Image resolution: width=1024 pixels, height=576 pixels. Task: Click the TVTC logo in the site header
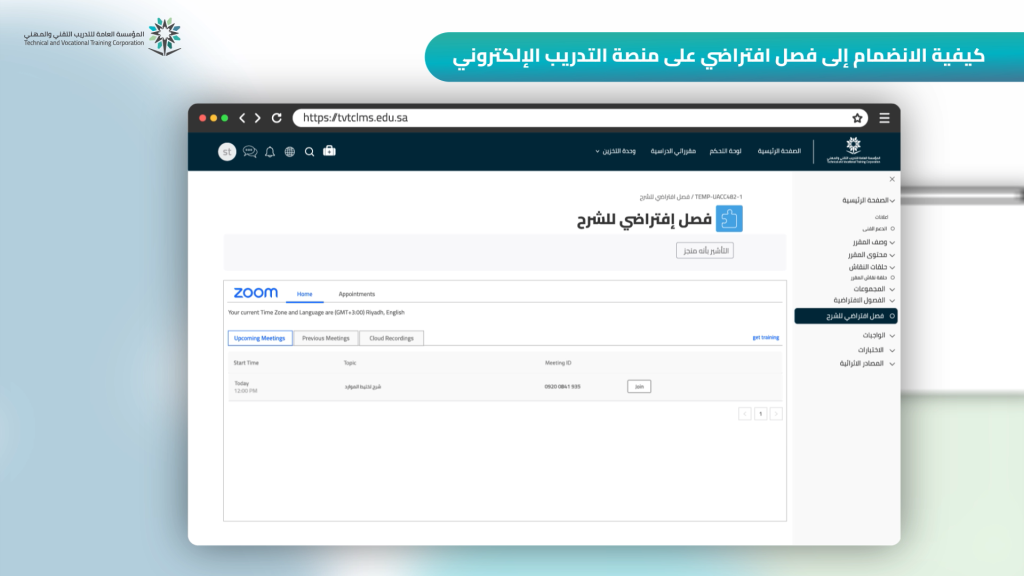(x=854, y=150)
